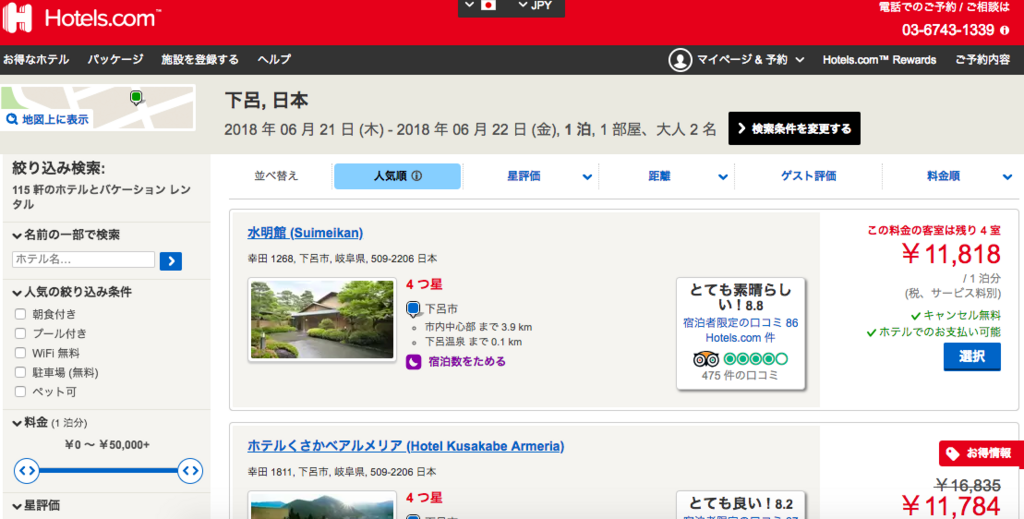
Task: Click 475 件の口コミ text
Action: (740, 376)
